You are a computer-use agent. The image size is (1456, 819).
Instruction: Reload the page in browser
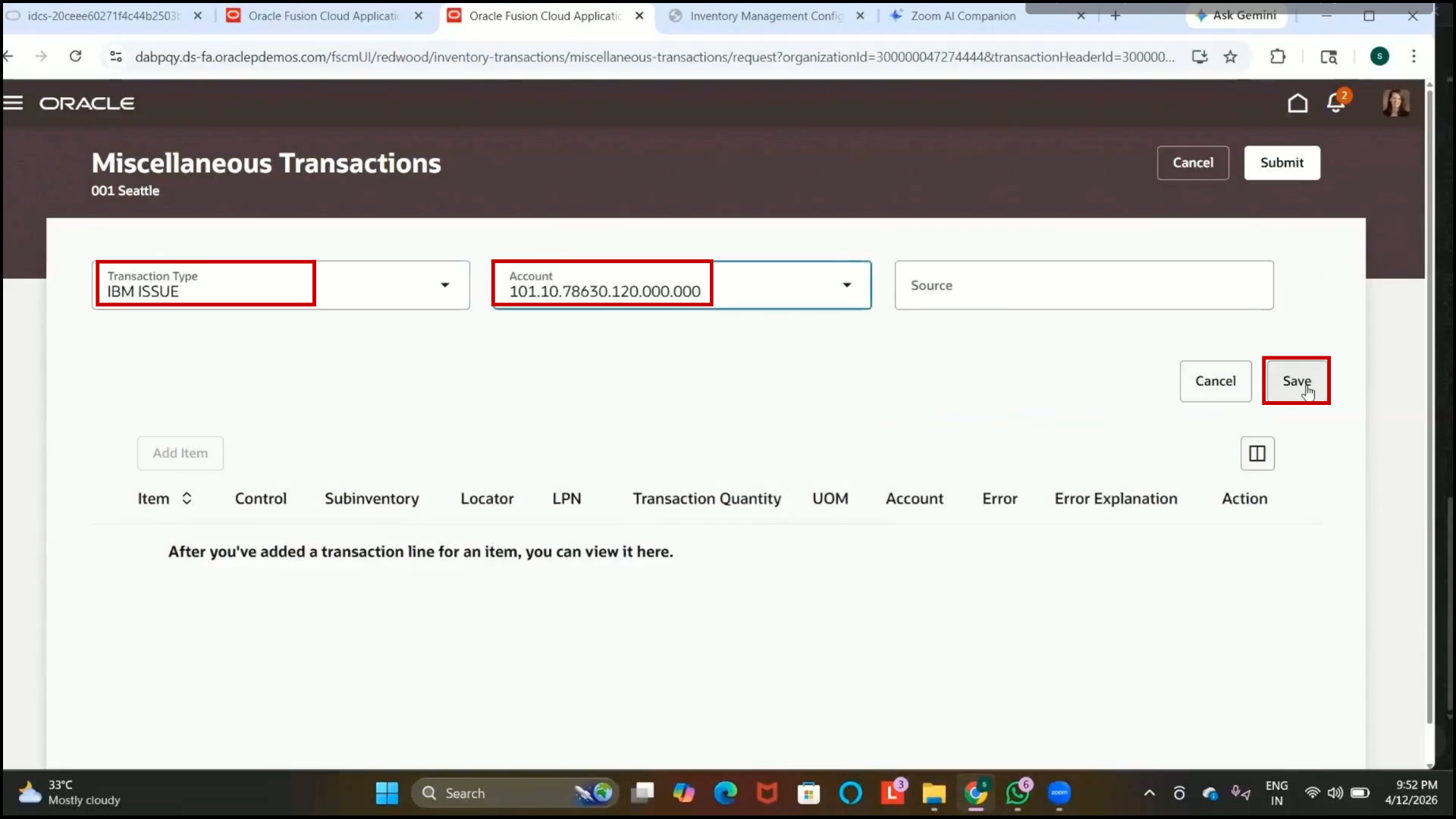click(75, 56)
